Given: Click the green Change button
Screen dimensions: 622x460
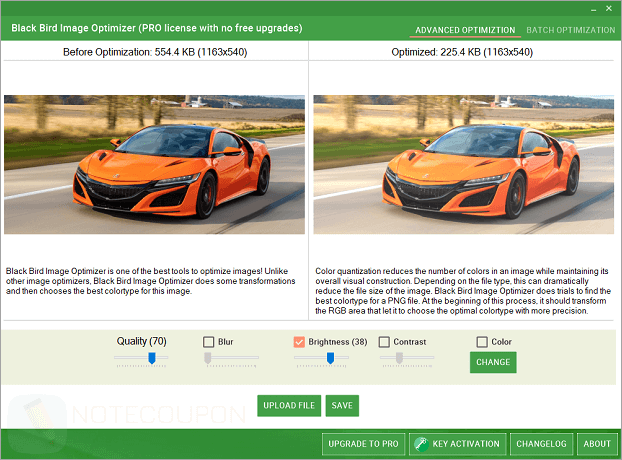Looking at the screenshot, I should 493,362.
